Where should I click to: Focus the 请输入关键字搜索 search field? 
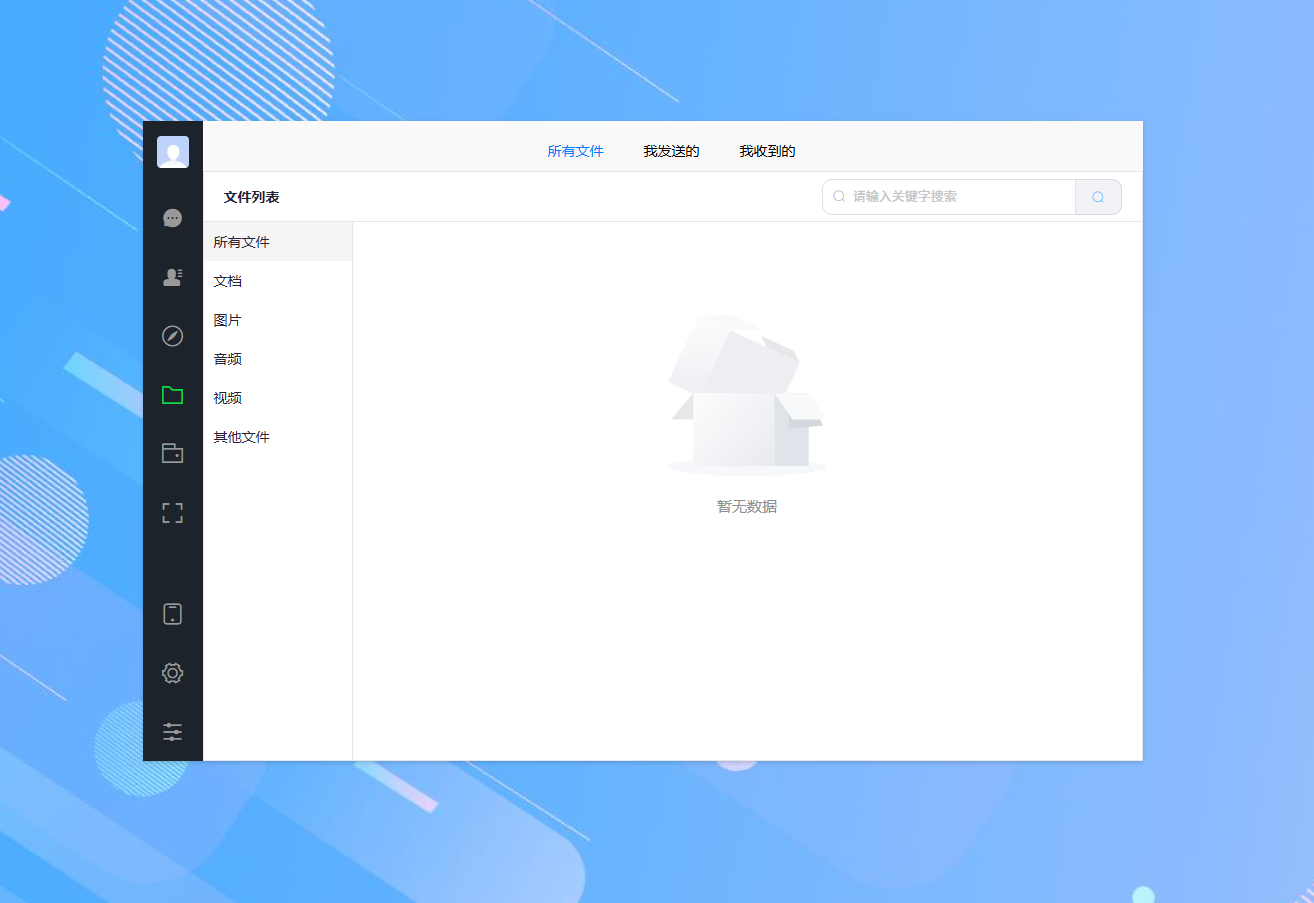(x=949, y=197)
